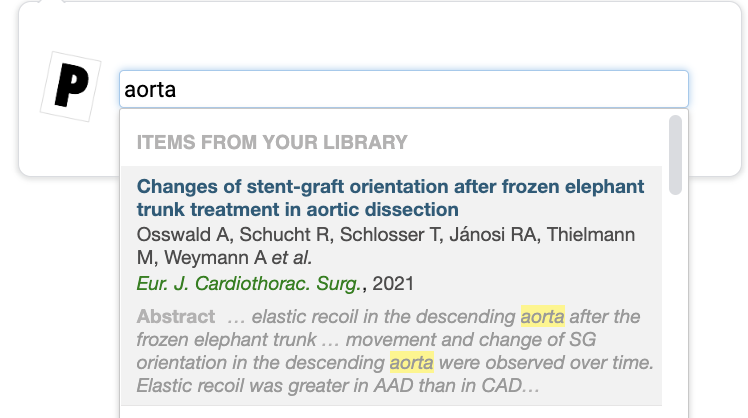Image resolution: width=748 pixels, height=418 pixels.
Task: Click the "Elastic recoil was greater in AAD" snippet
Action: (338, 386)
